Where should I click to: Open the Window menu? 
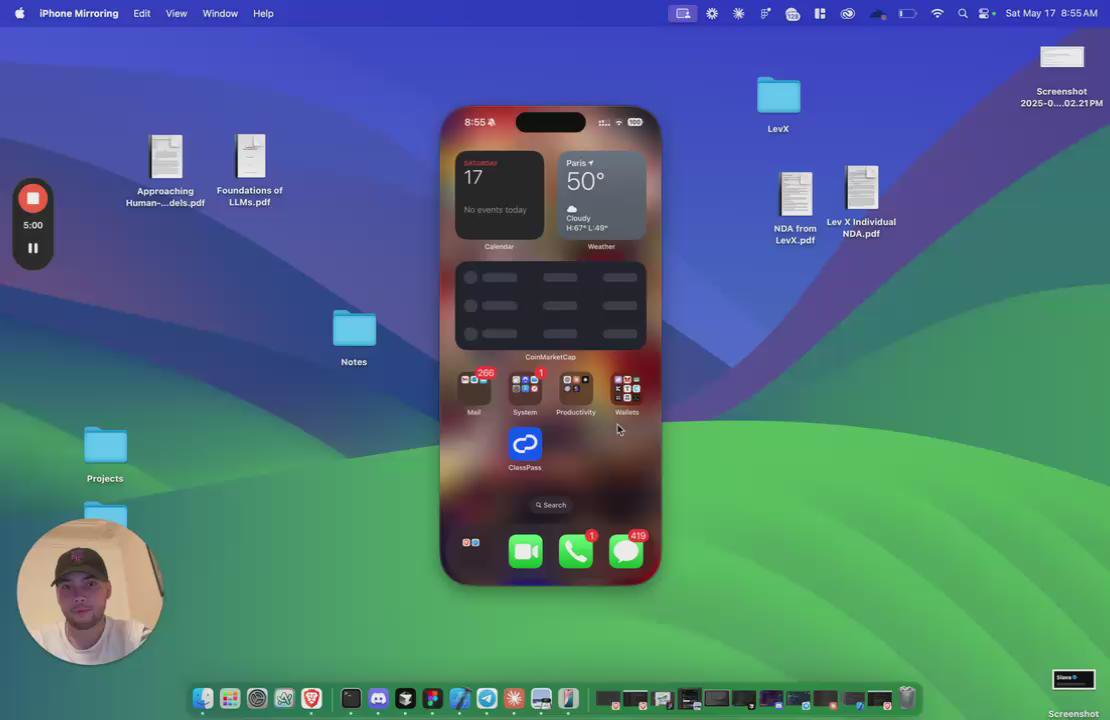220,13
